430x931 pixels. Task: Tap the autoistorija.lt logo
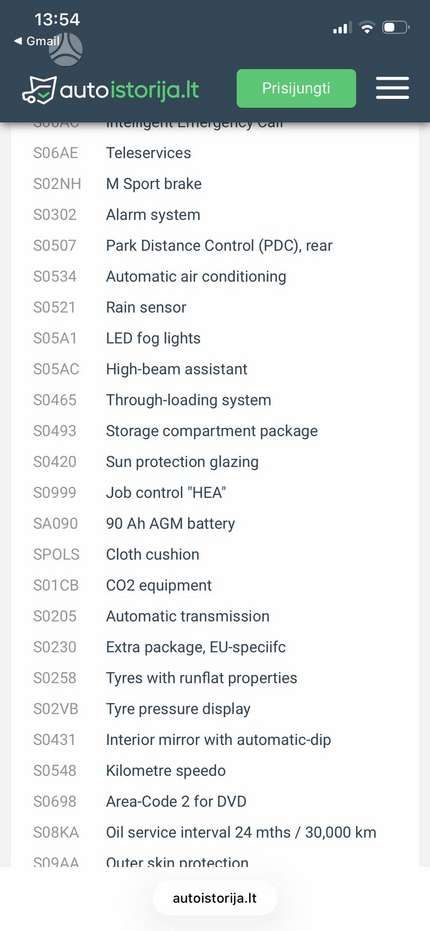pyautogui.click(x=110, y=90)
